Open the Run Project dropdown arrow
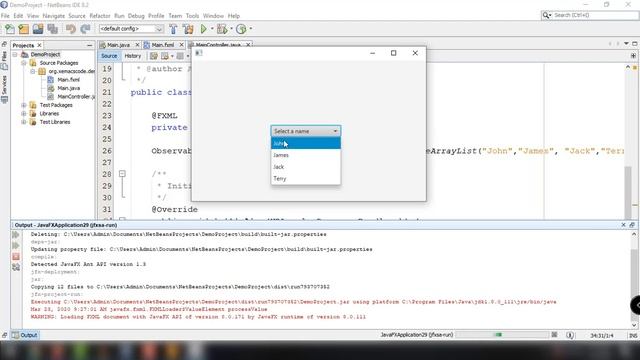The image size is (640, 360). [x=212, y=29]
